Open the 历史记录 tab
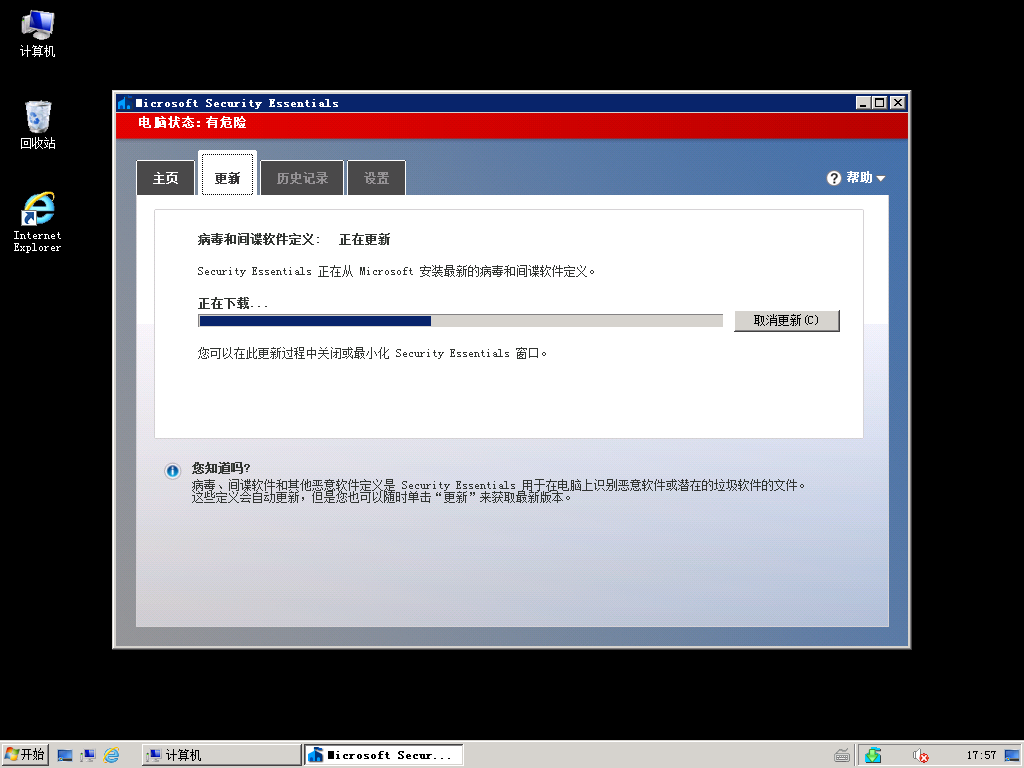Viewport: 1024px width, 768px height. pos(302,178)
